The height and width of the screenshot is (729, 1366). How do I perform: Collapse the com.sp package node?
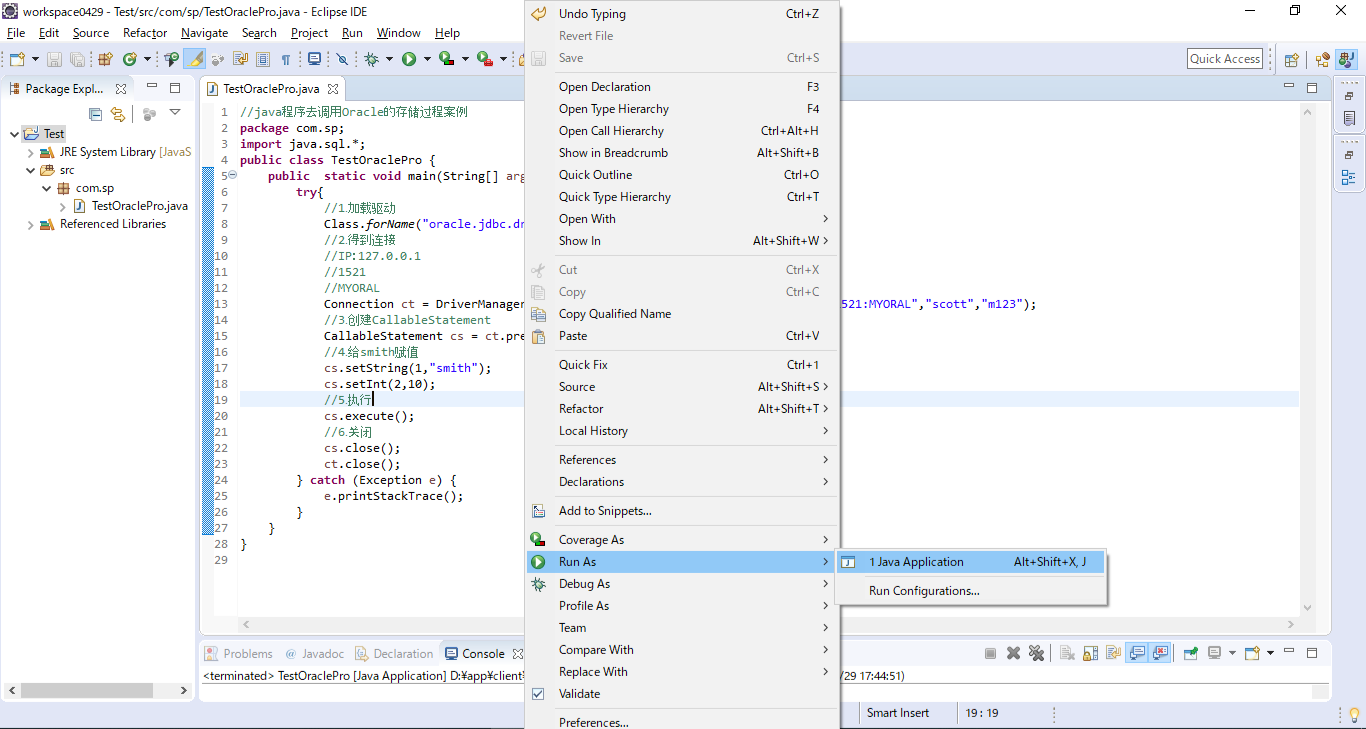tap(46, 188)
